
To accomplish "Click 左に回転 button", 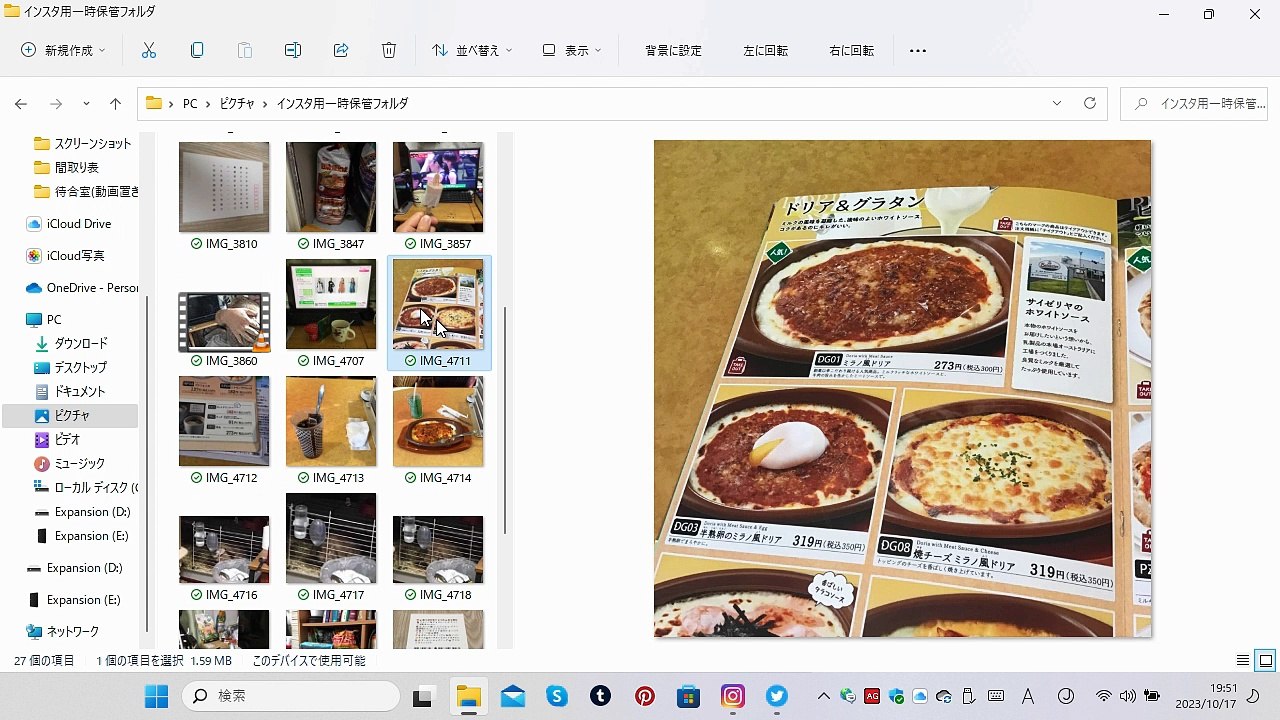I will click(x=765, y=50).
